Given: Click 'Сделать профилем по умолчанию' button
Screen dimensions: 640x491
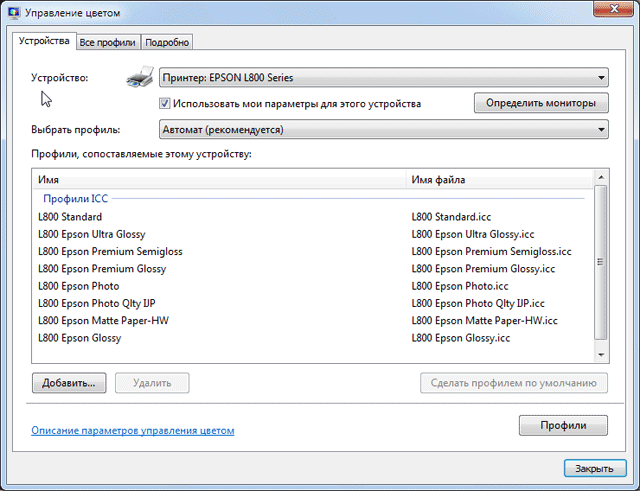Looking at the screenshot, I should 514,383.
